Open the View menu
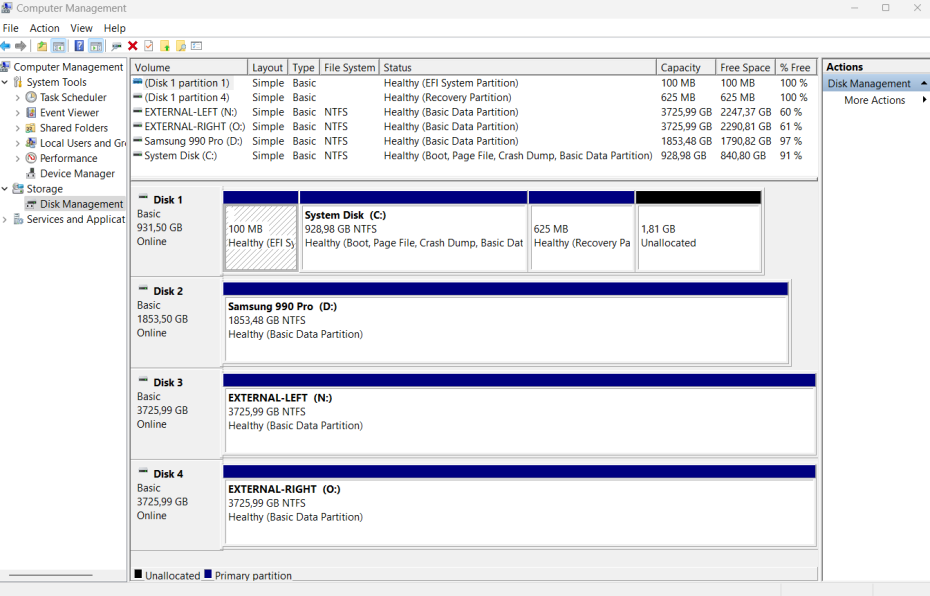 point(81,28)
